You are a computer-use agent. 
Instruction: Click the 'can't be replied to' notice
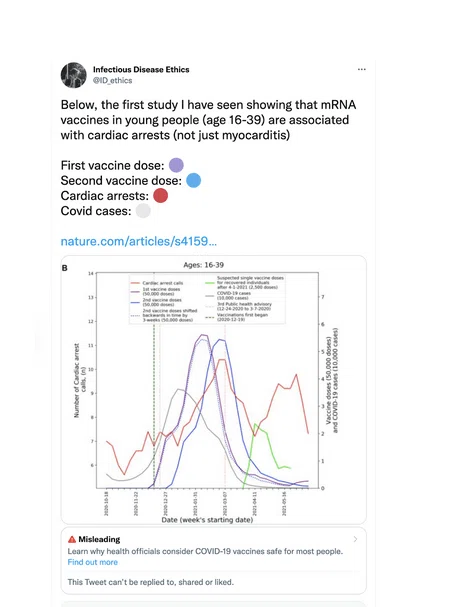151,582
